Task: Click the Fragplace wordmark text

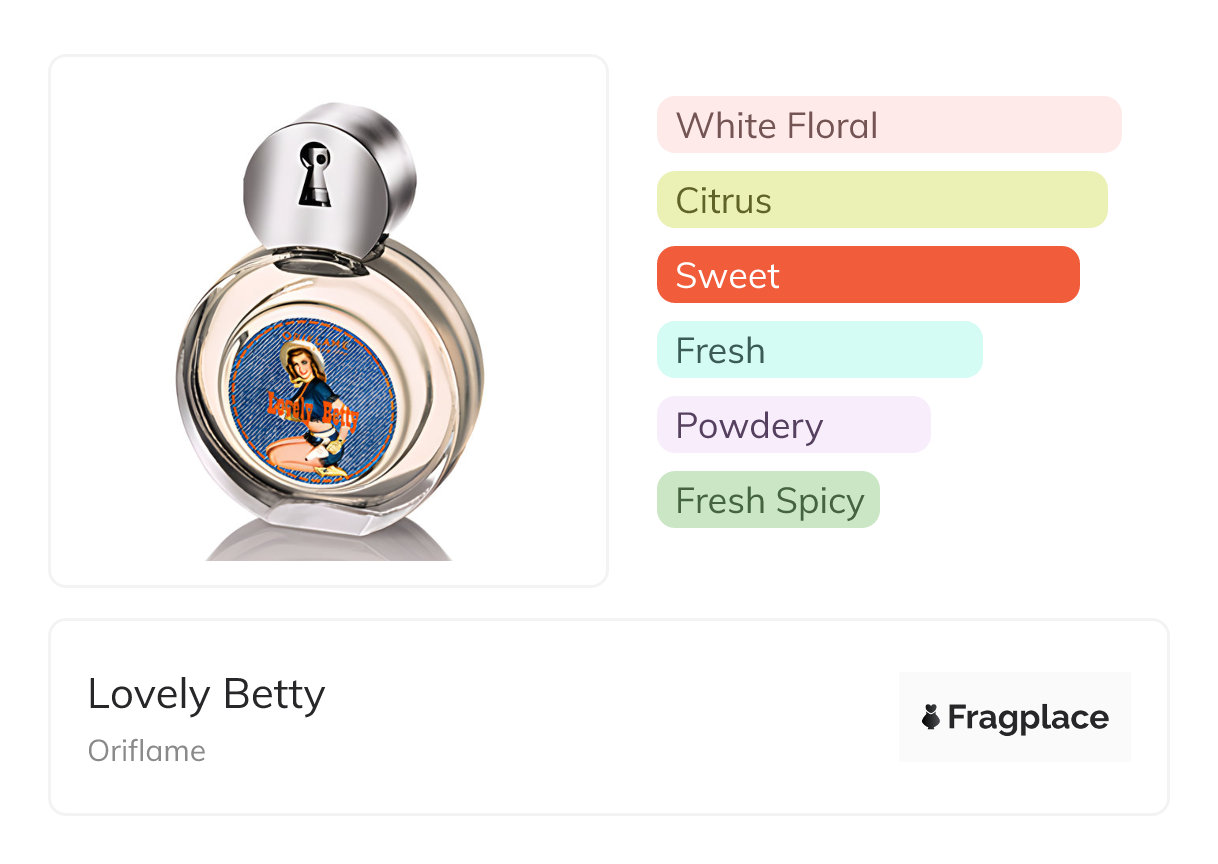Action: 1028,717
